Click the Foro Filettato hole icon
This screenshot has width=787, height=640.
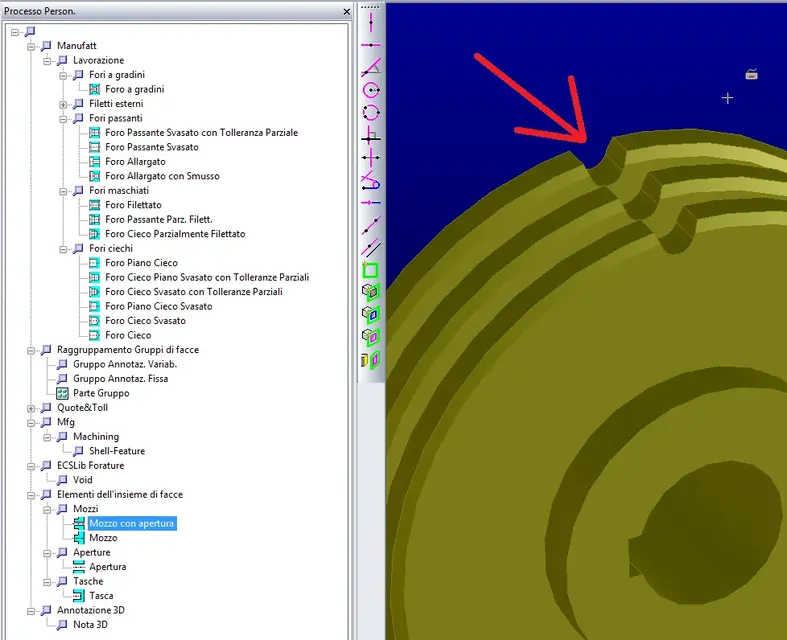pos(95,205)
